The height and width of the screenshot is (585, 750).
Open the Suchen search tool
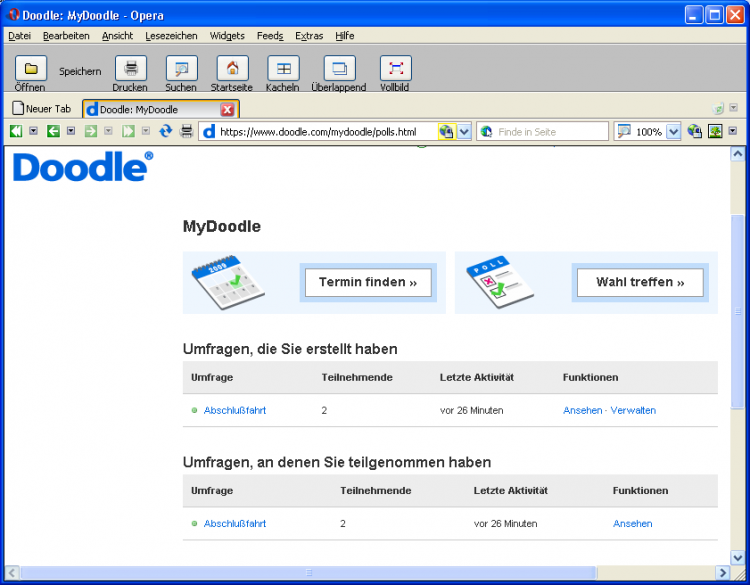(x=181, y=68)
